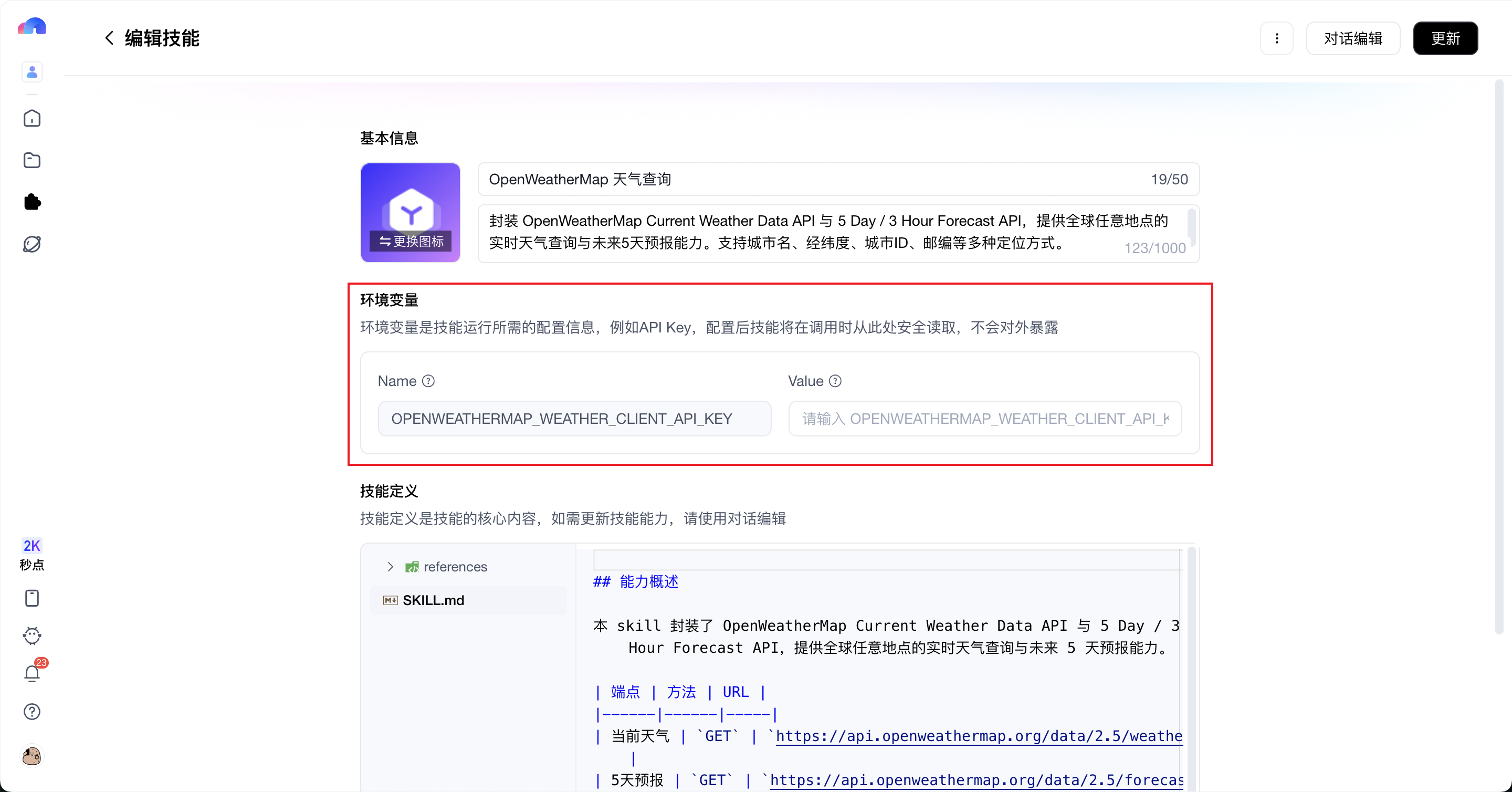The height and width of the screenshot is (792, 1512).
Task: Click the 对话编辑 button
Action: pos(1353,38)
